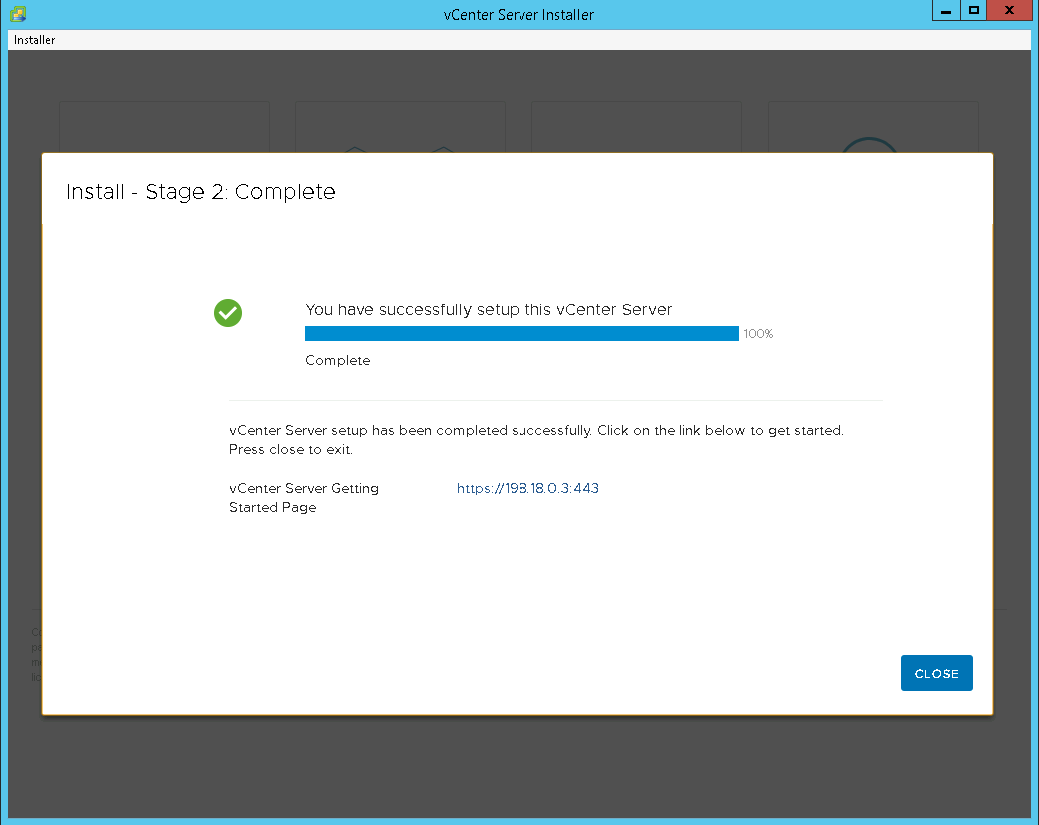The height and width of the screenshot is (825, 1039).
Task: Click the "Complete" status text
Action: [337, 361]
